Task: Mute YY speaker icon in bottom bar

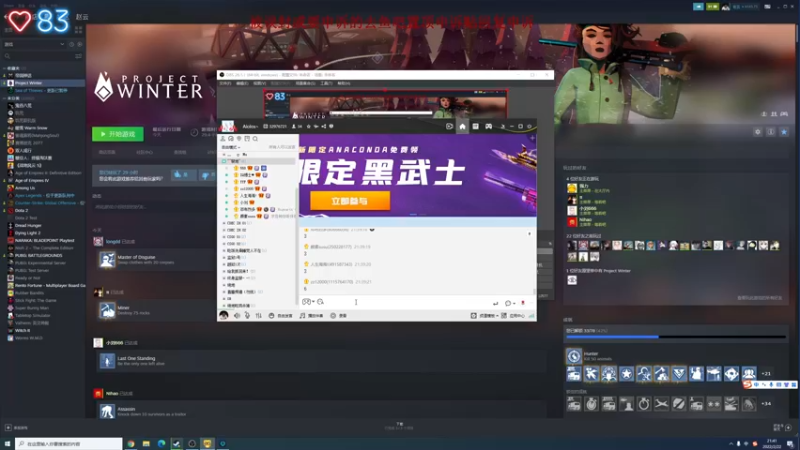Action: point(237,316)
